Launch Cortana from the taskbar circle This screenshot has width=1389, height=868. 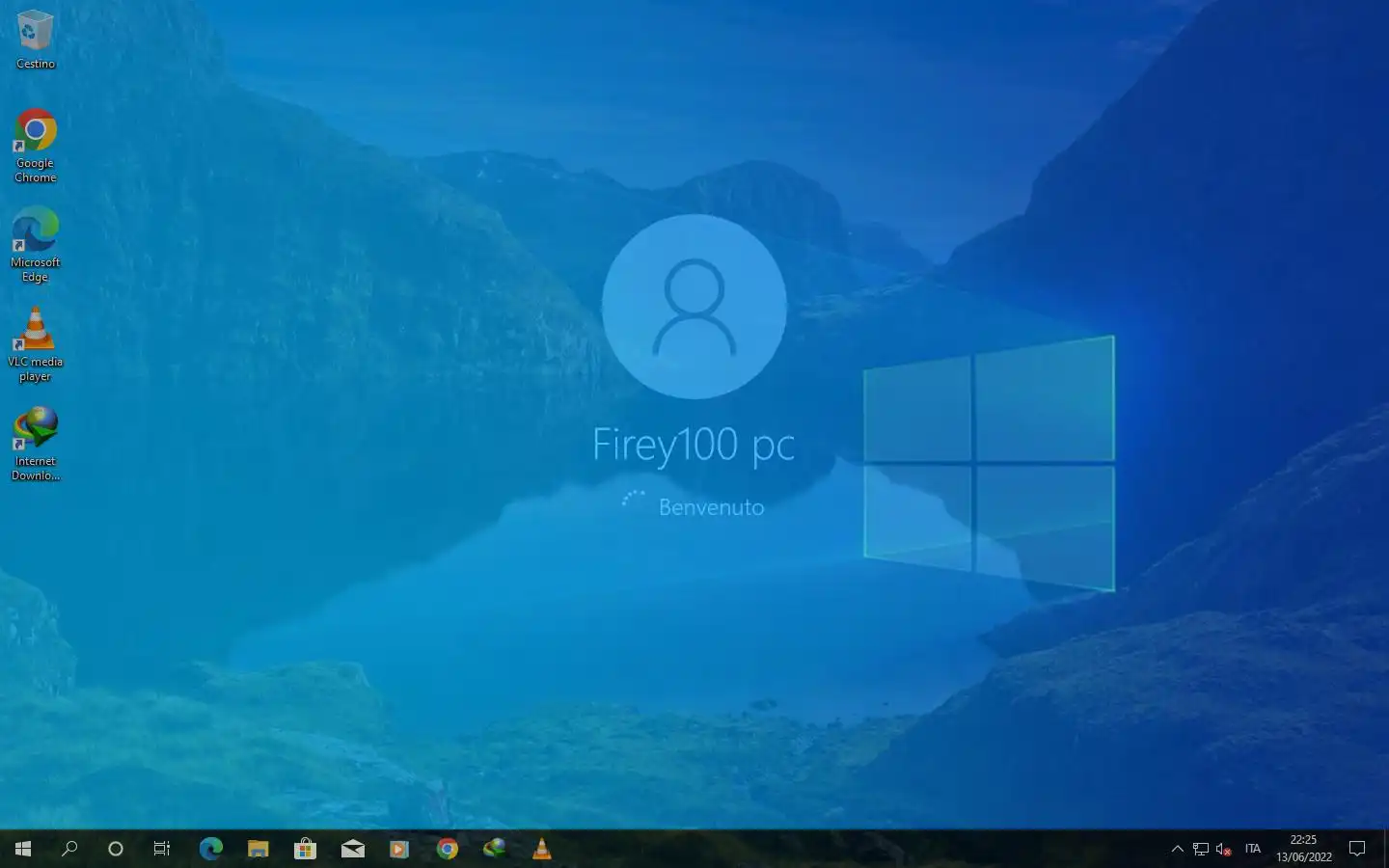[116, 849]
